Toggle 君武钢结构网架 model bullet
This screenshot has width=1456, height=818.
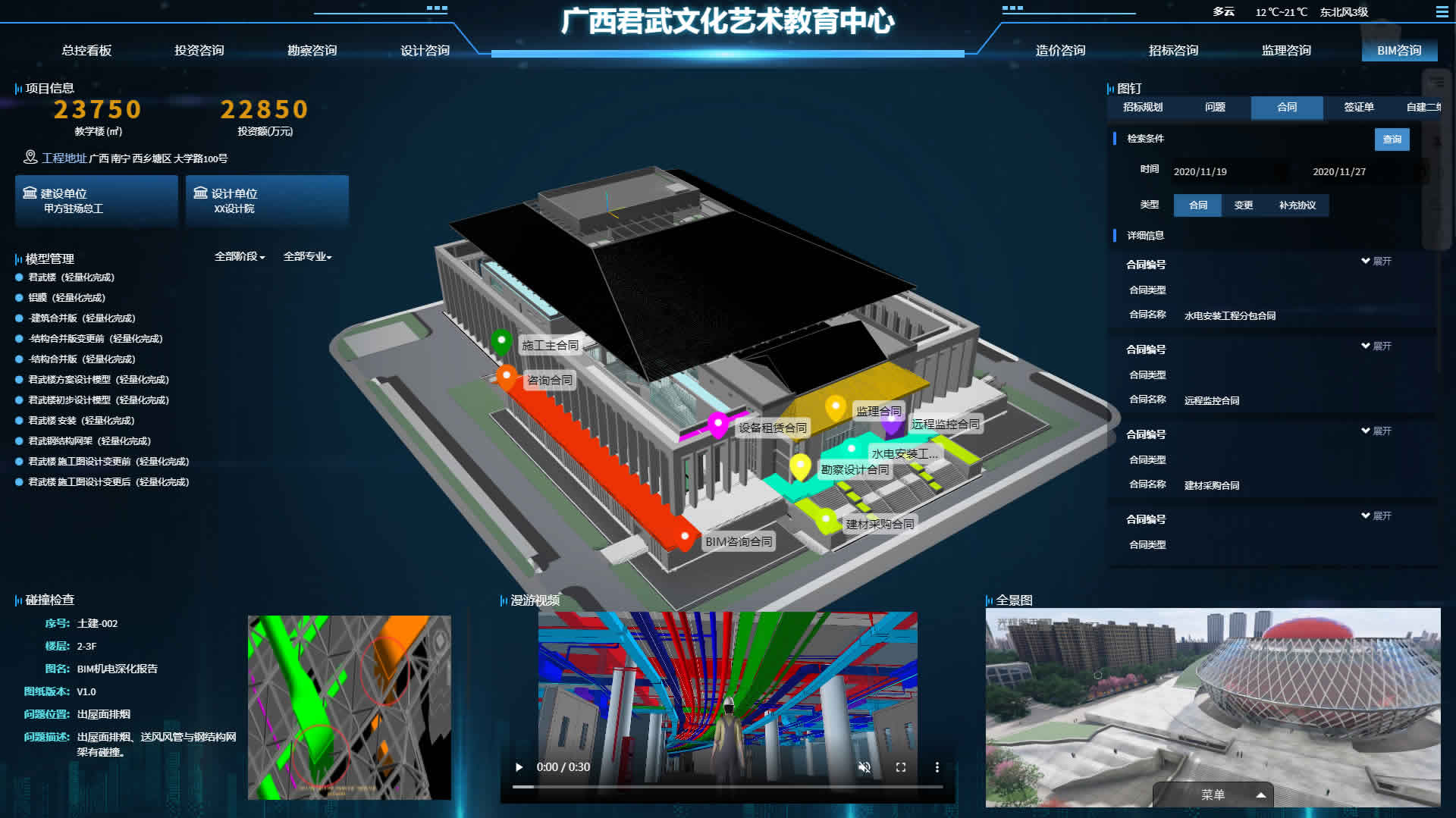tap(19, 441)
